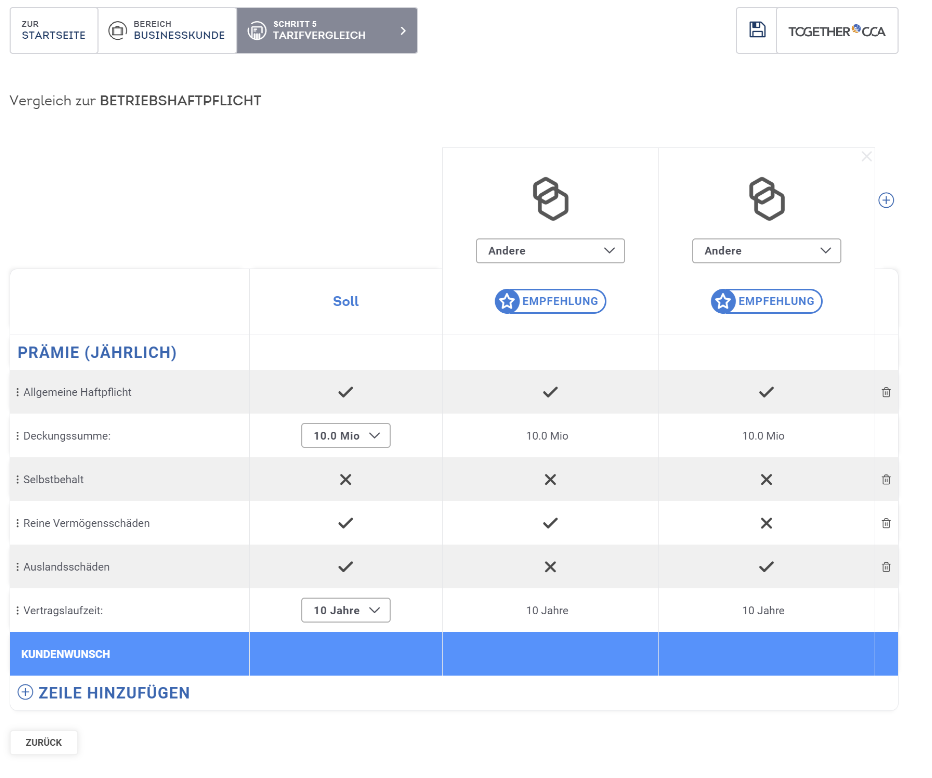Toggle Soll checkmark for Allgemeine Haftpflicht
The width and height of the screenshot is (932, 778).
coord(345,392)
